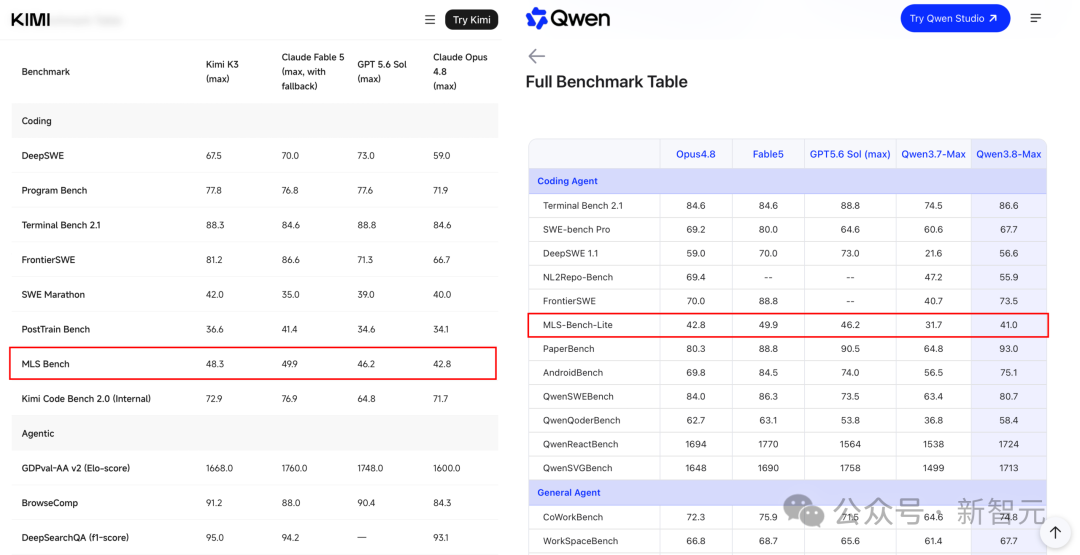Click the 91.2 BrowseComp score
The height and width of the screenshot is (555, 1080).
214,503
